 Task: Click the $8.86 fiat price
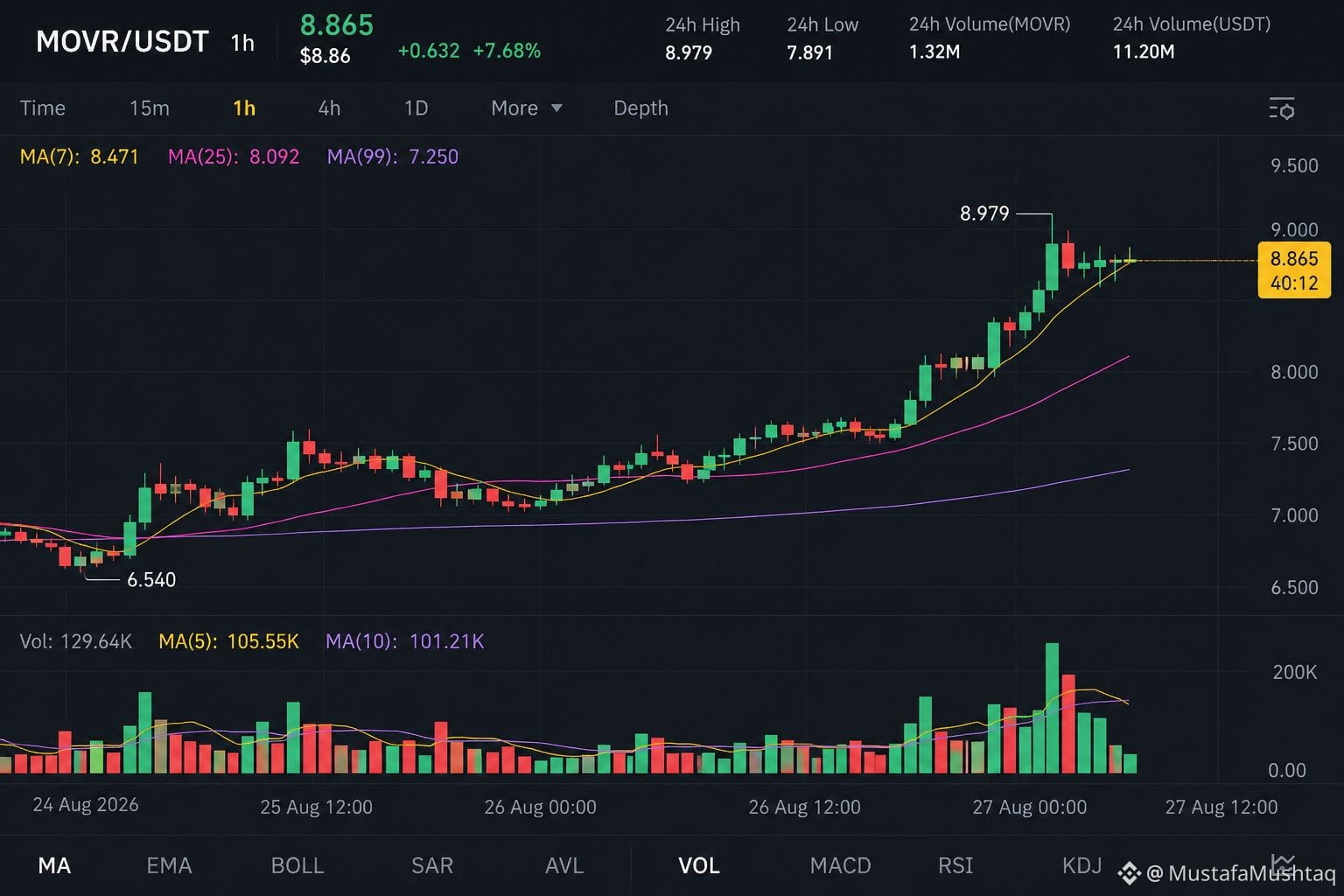(325, 56)
